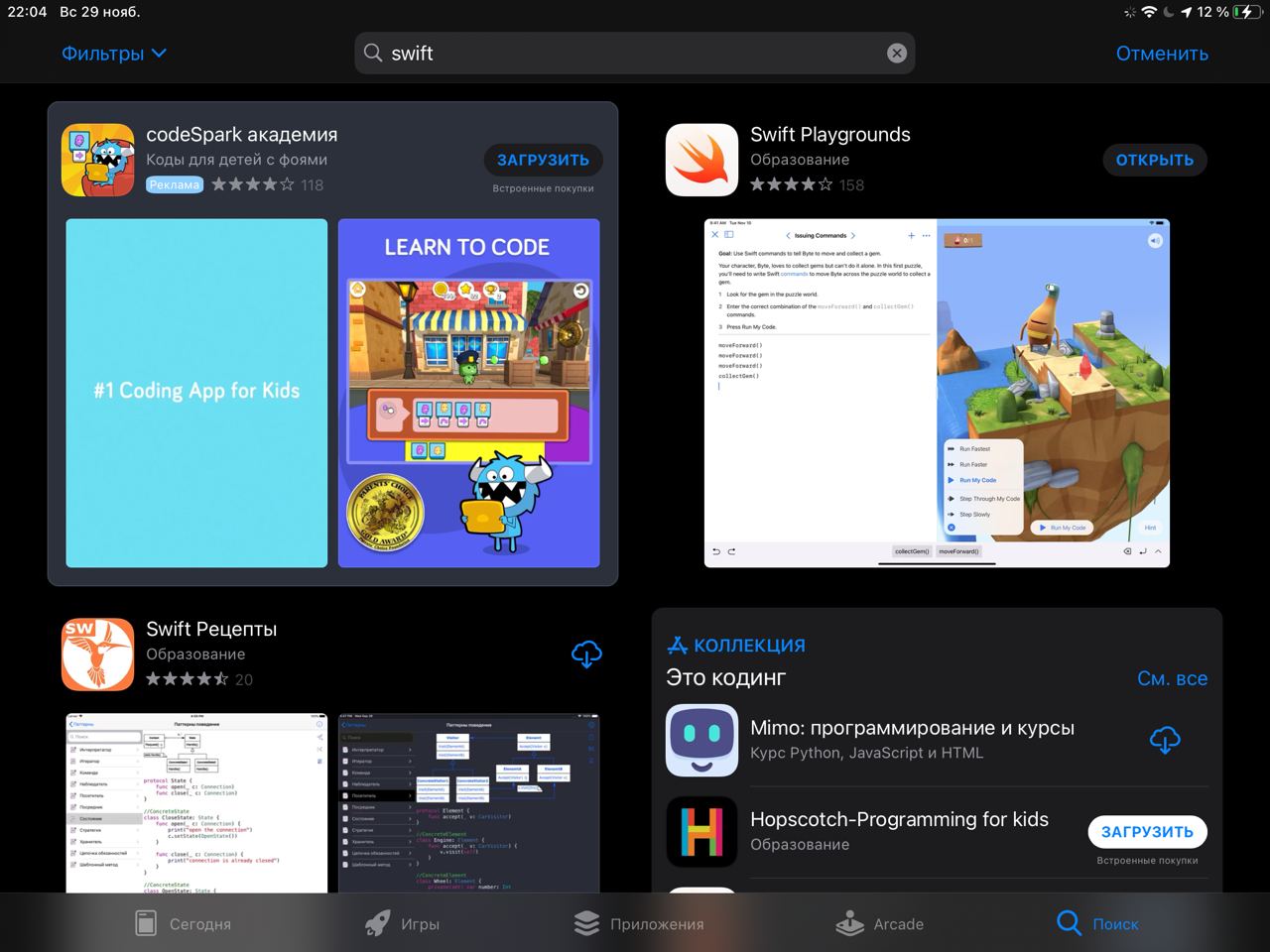Tap Отменить to cancel search
1270x952 pixels.
(1162, 54)
